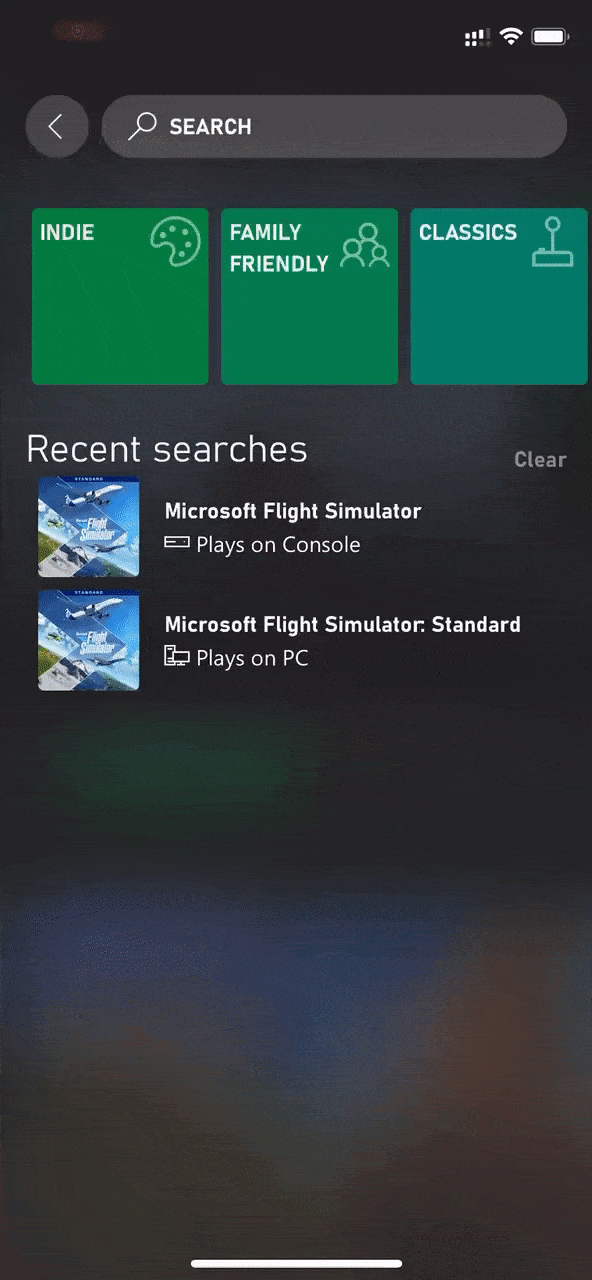Tap the back arrow button
The image size is (592, 1280).
coord(57,127)
